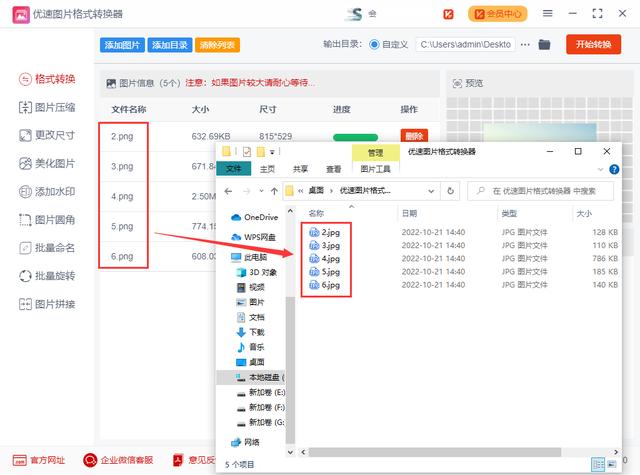Click the Explorer search box
Screen dimensions: 640x475
540,191
